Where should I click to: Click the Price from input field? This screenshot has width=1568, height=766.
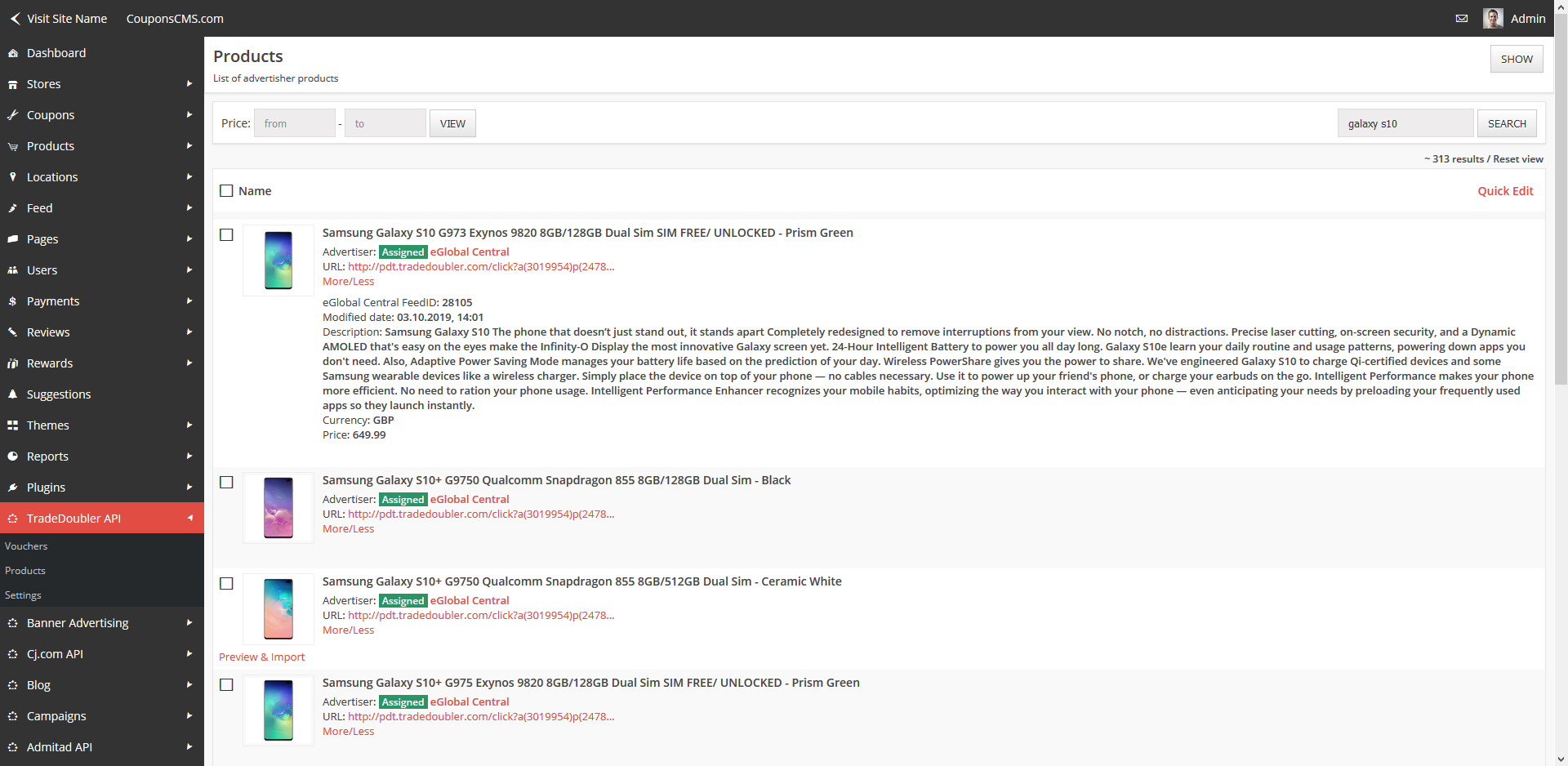click(295, 123)
